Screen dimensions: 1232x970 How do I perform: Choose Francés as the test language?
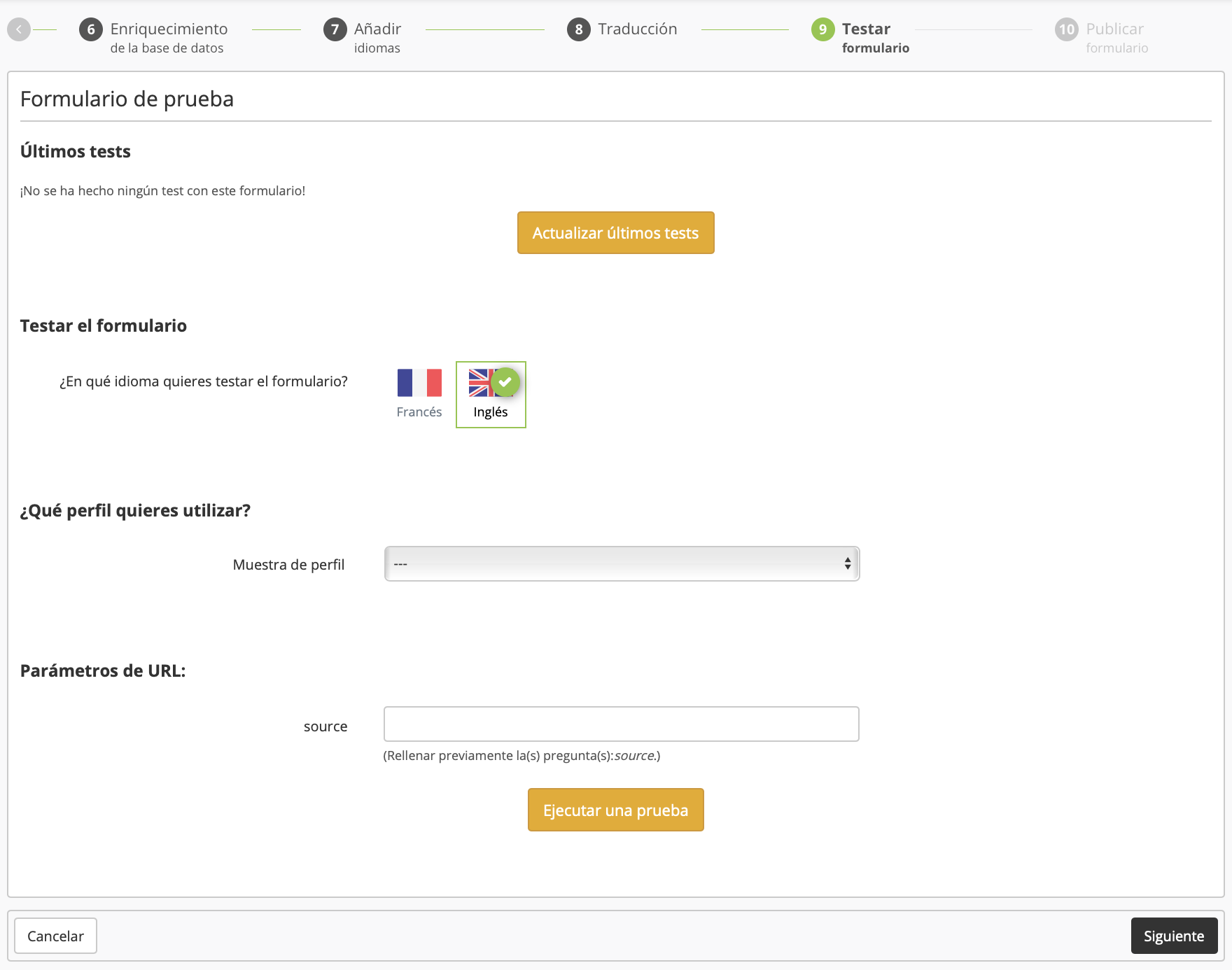click(x=419, y=412)
